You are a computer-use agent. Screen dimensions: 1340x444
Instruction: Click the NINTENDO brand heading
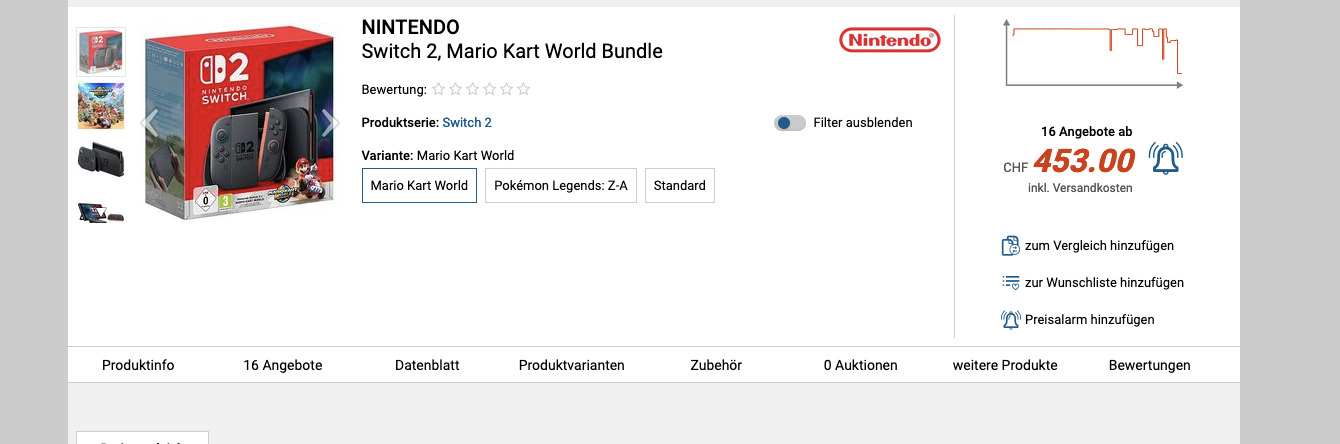[x=410, y=26]
